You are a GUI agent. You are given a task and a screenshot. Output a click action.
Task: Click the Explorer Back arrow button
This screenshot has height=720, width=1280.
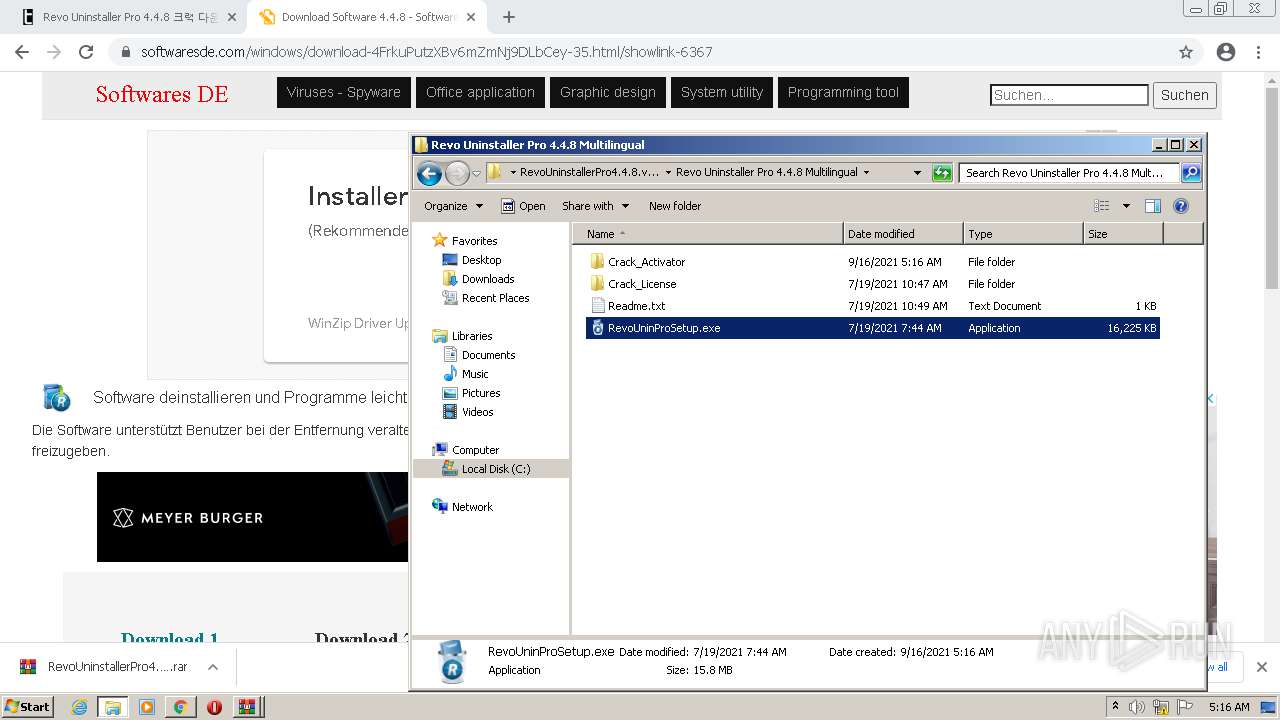click(429, 173)
